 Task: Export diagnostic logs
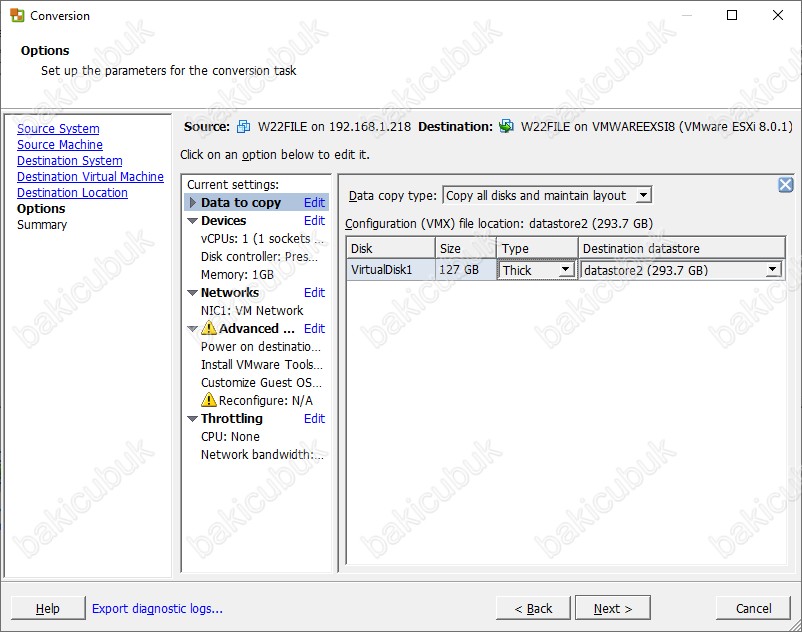coord(157,608)
